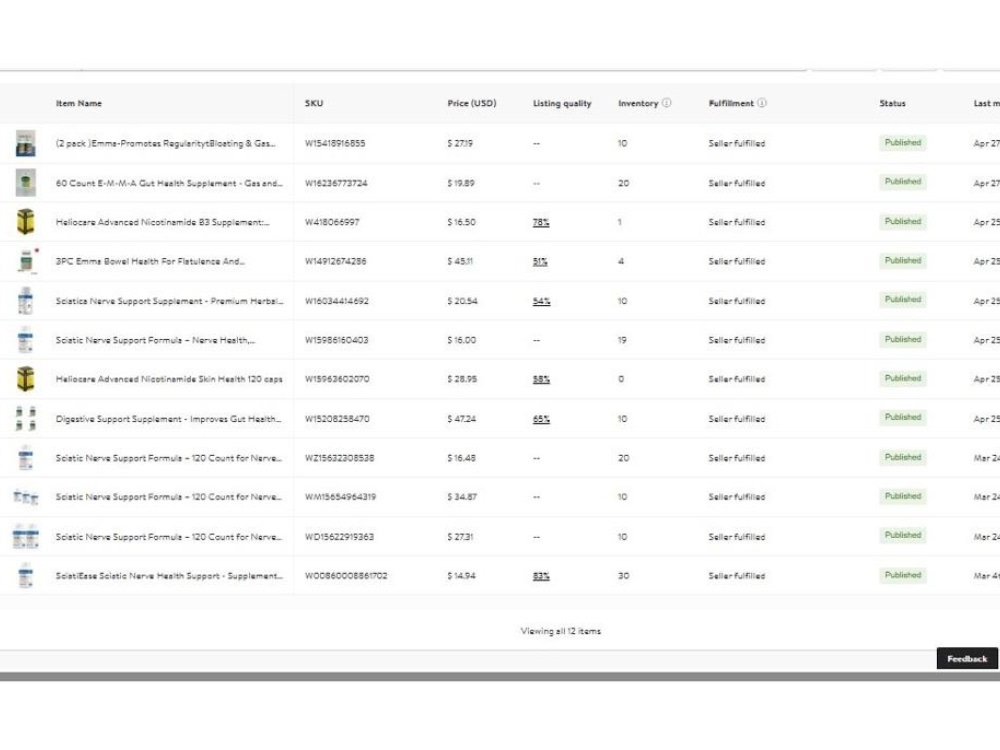Select item name 'Sciatic Nerve Support Formula – Nerve Health'

pos(155,340)
